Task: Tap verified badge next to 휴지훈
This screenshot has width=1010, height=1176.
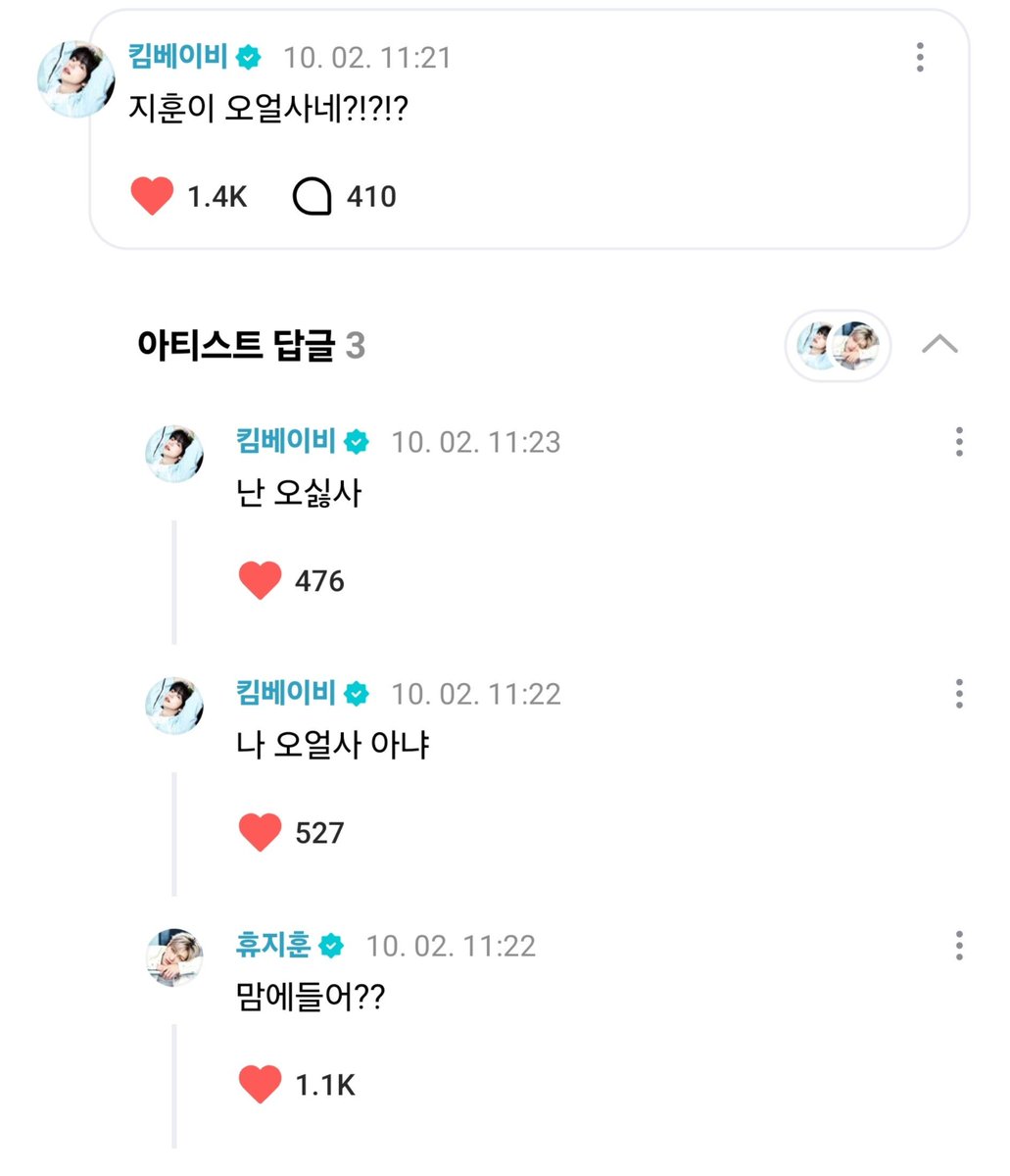Action: click(331, 946)
